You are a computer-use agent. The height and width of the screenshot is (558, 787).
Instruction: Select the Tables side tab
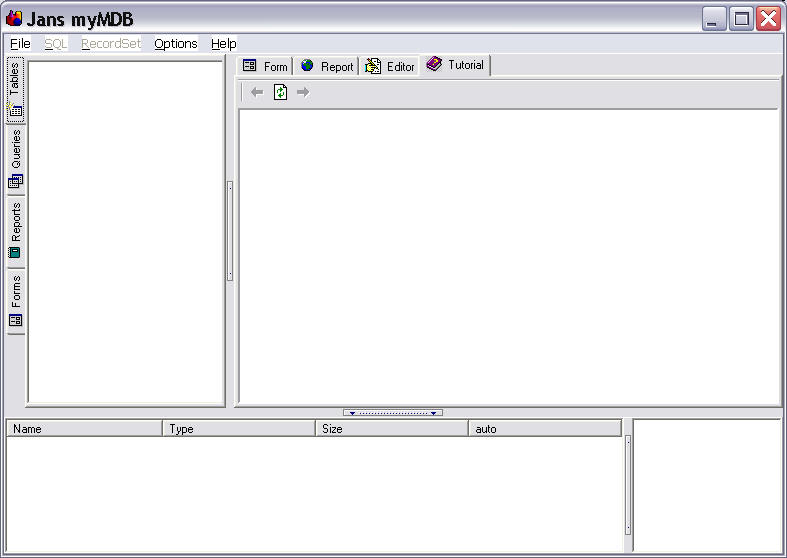point(16,89)
